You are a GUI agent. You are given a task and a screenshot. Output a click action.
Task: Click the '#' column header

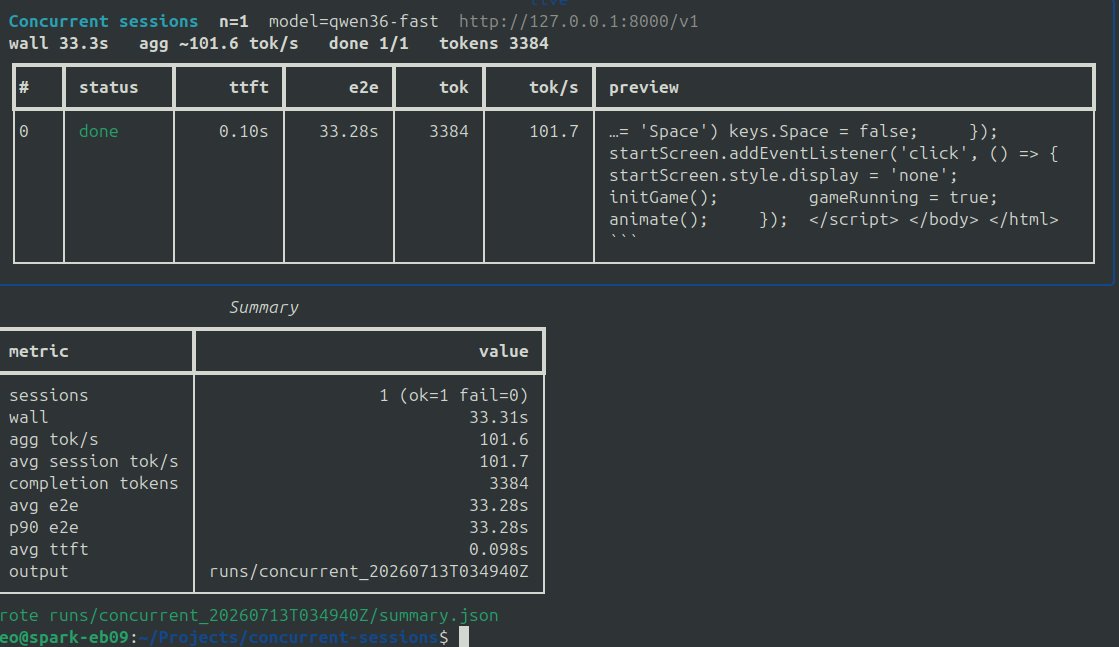[x=24, y=87]
